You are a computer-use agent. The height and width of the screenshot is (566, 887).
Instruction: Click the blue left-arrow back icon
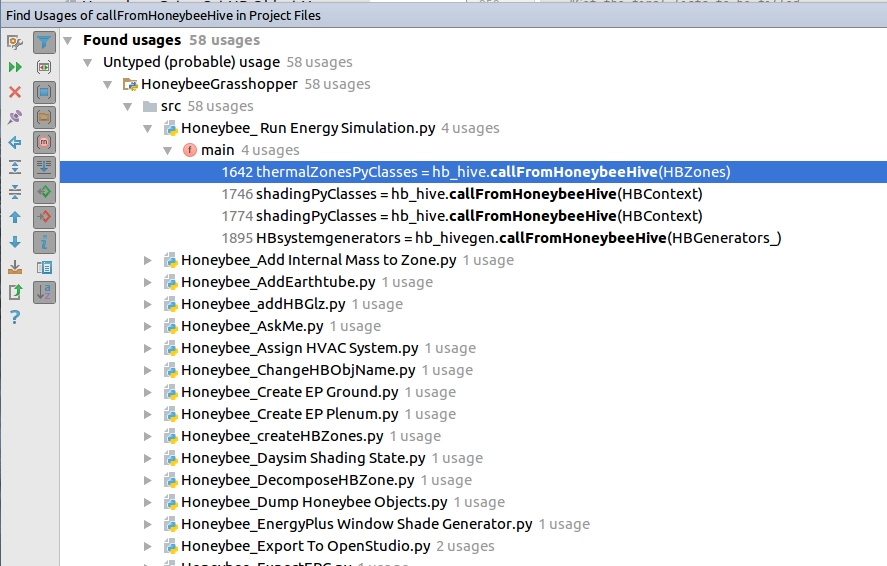pos(15,142)
